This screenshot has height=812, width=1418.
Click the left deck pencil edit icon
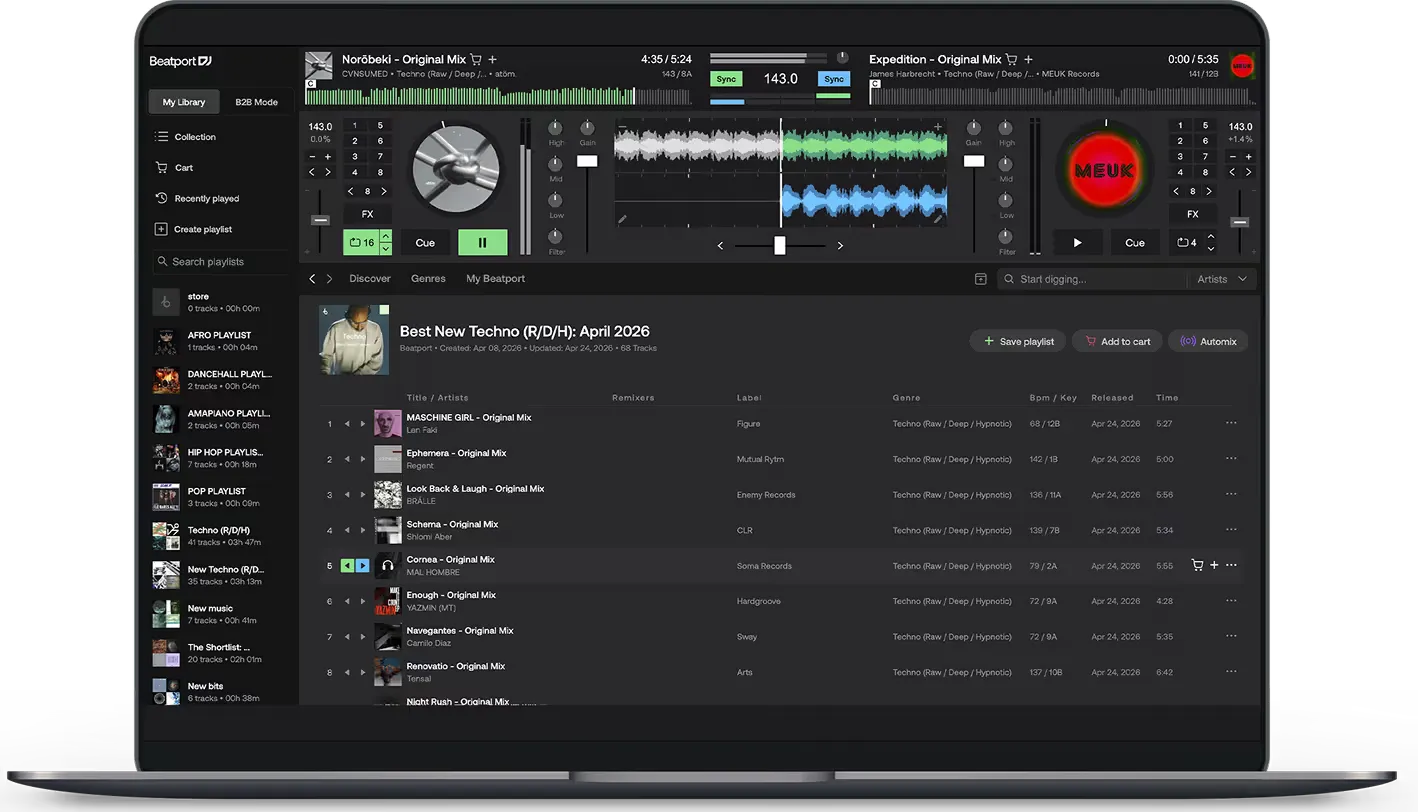coord(623,218)
